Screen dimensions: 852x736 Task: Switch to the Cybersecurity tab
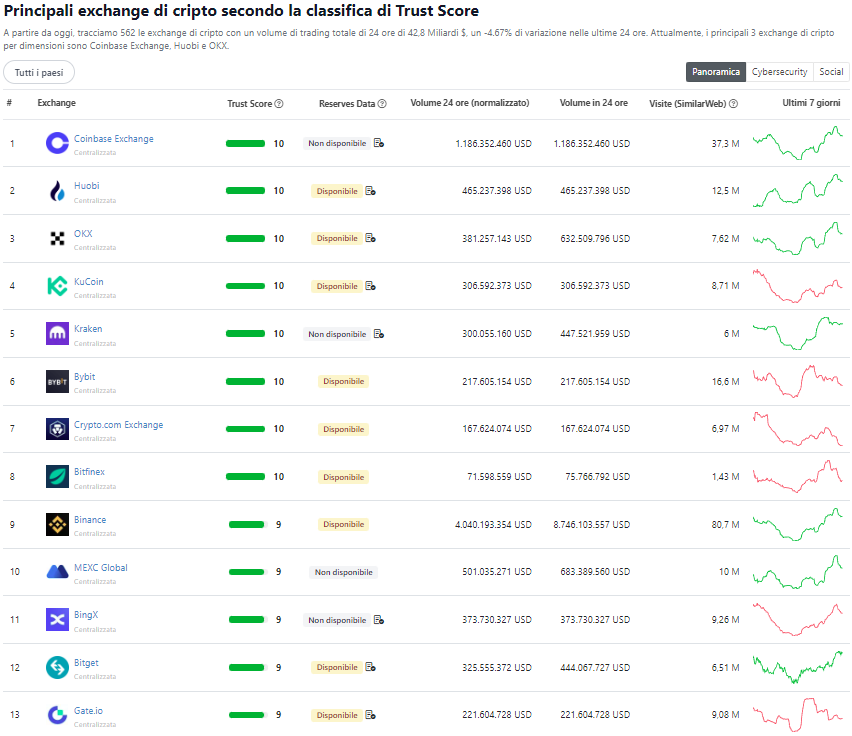pyautogui.click(x=779, y=72)
